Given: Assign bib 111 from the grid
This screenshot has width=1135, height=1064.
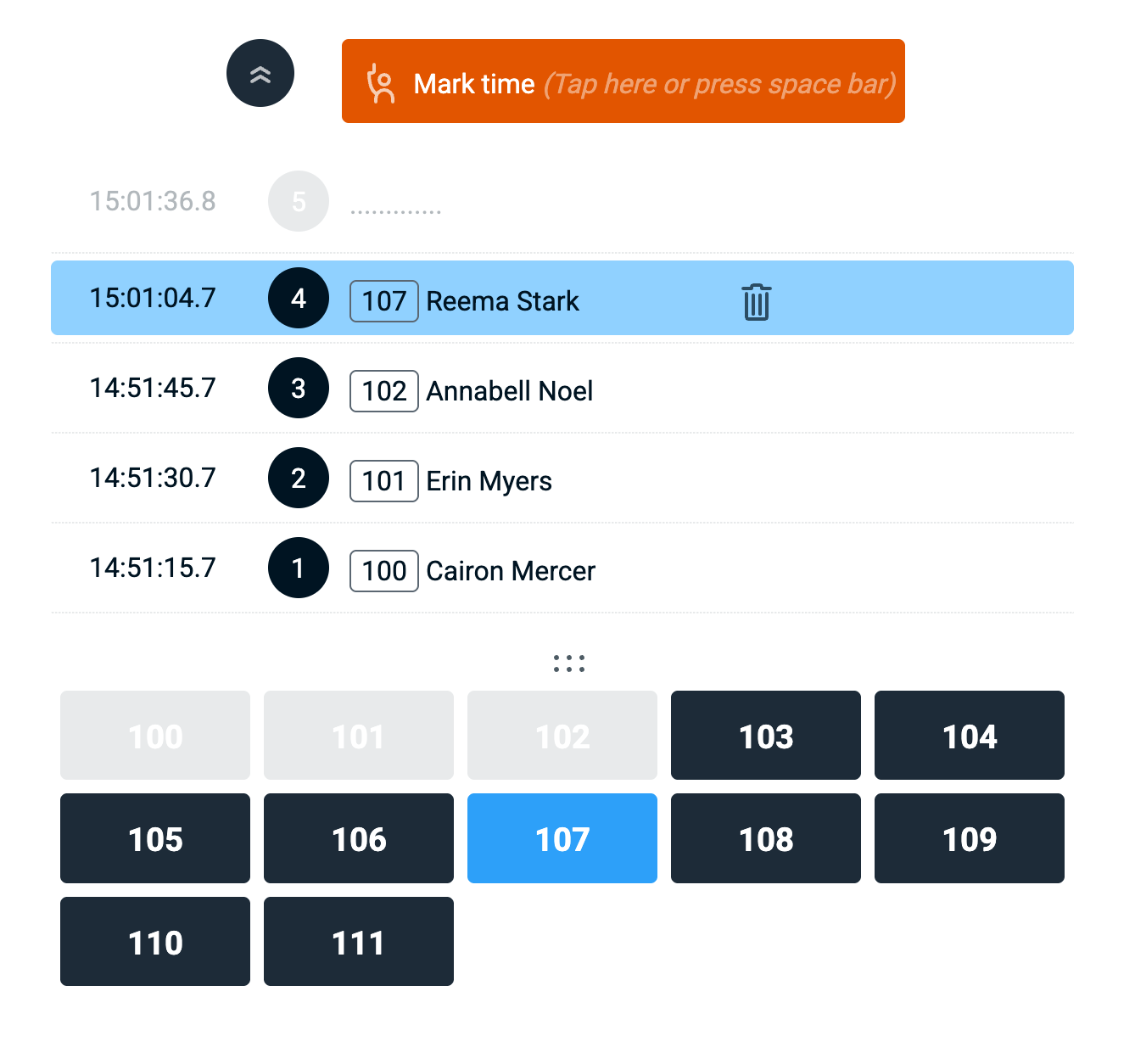Looking at the screenshot, I should (358, 942).
